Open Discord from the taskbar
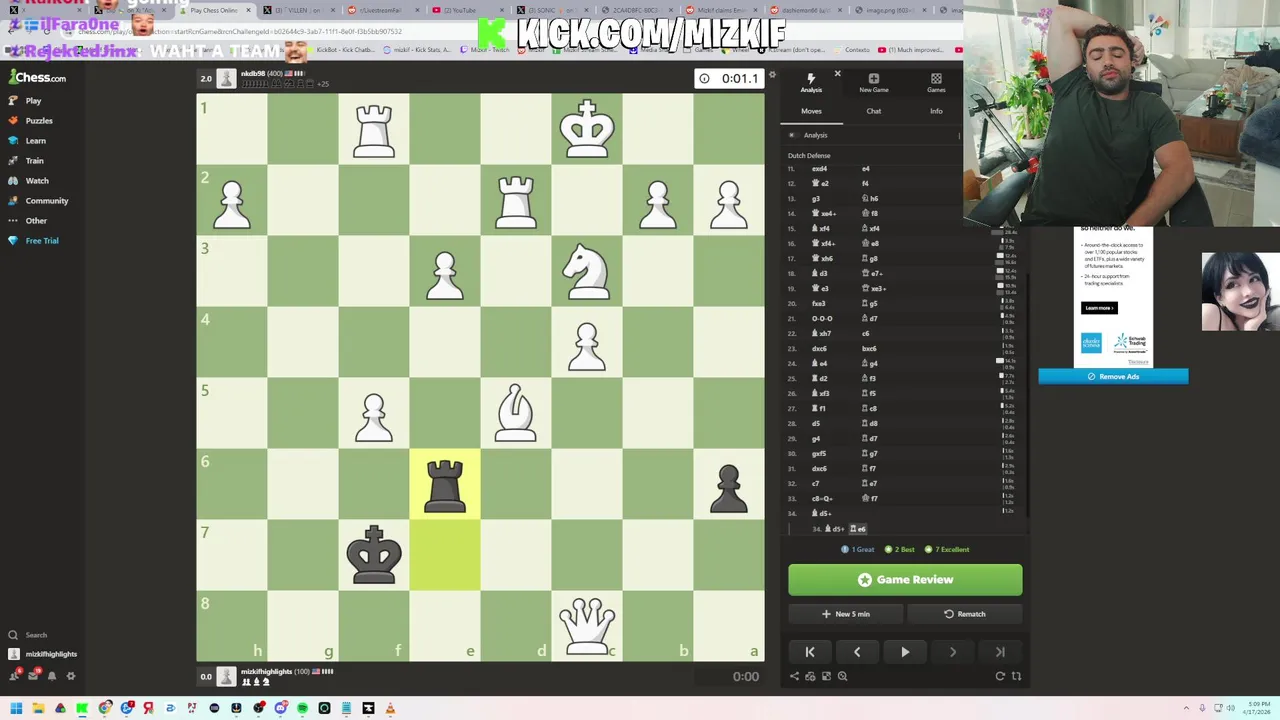The height and width of the screenshot is (720, 1280). coord(280,708)
